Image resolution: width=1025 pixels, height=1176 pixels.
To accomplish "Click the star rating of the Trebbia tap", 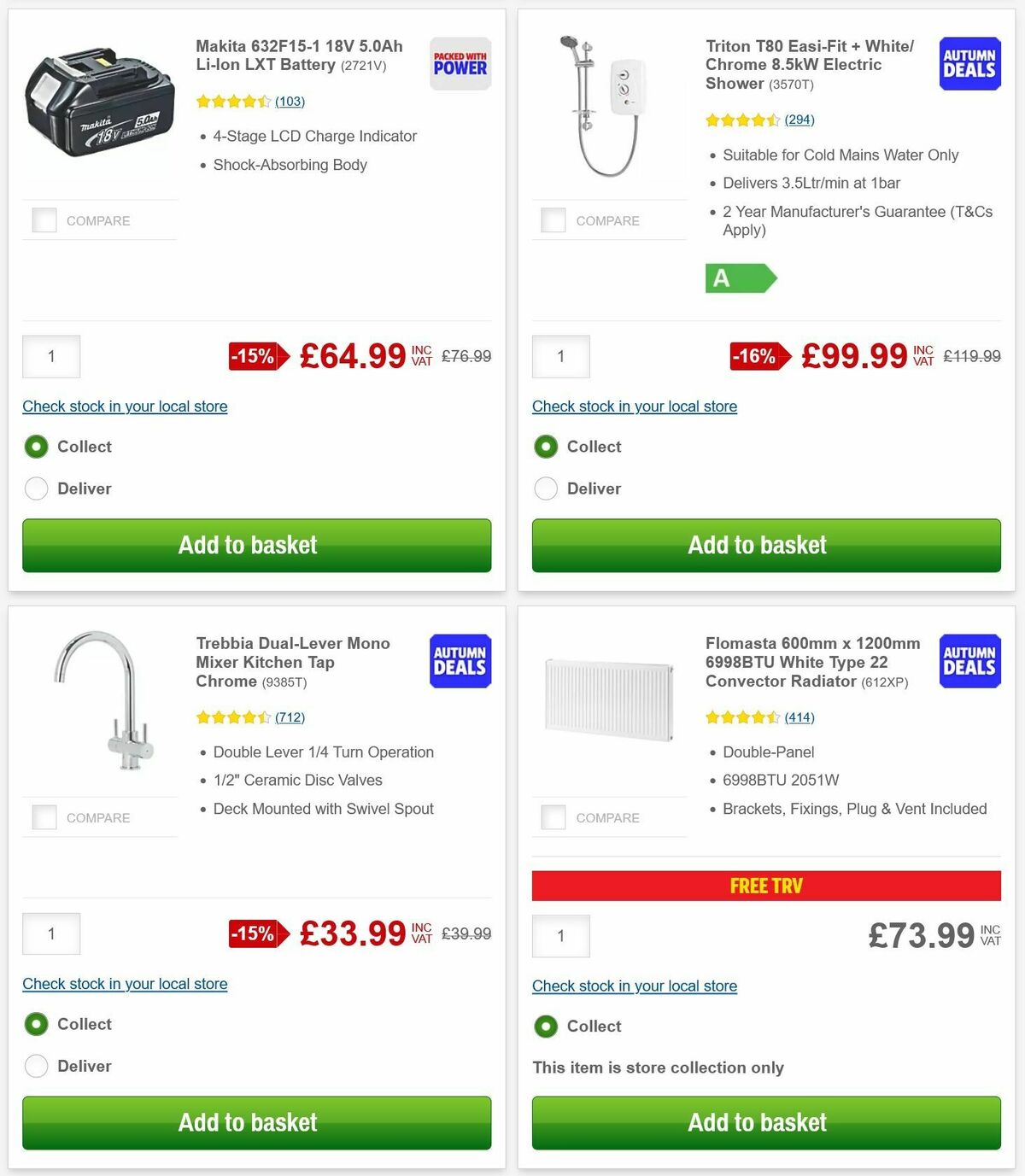I will pyautogui.click(x=232, y=717).
